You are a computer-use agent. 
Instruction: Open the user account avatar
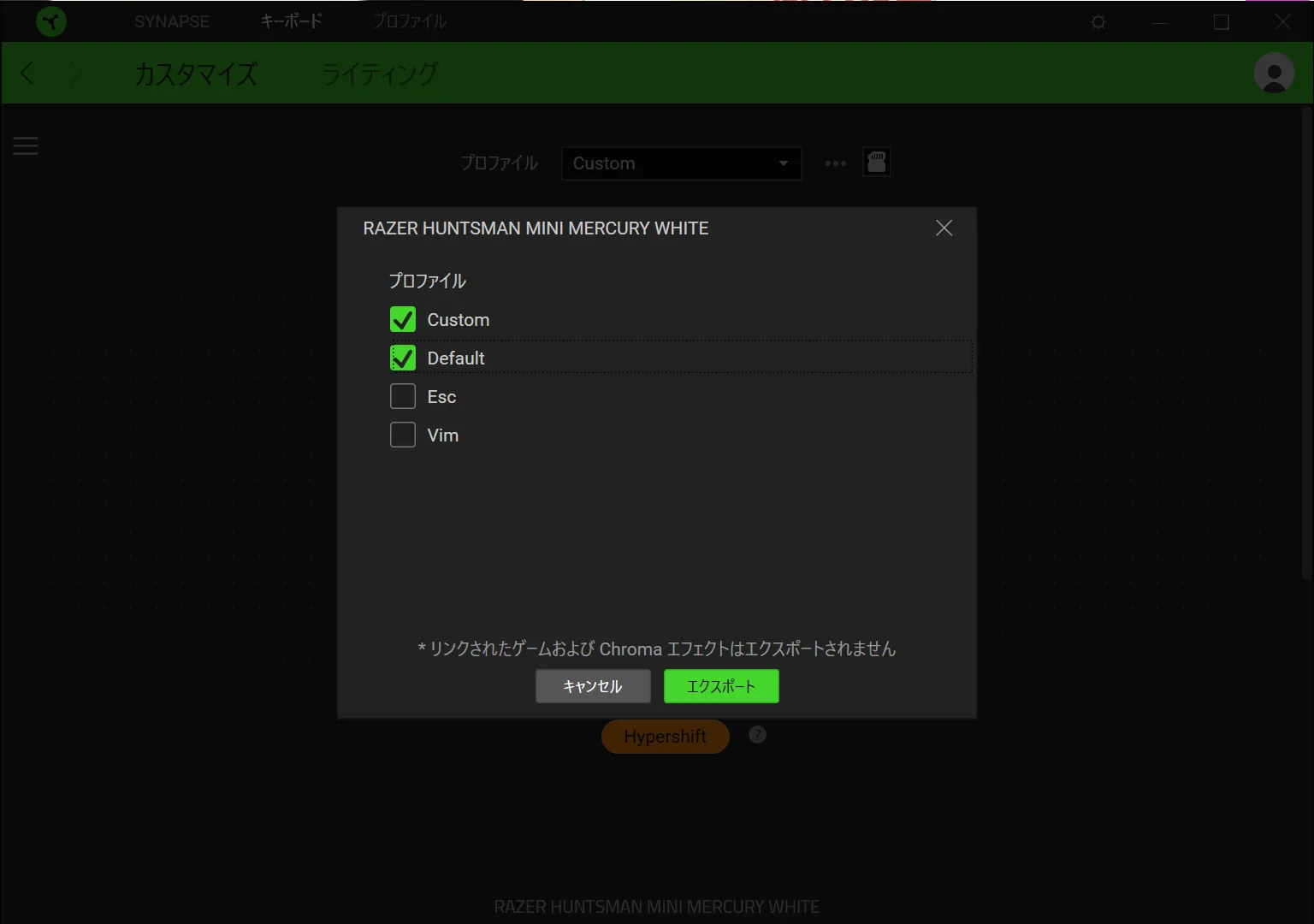[1274, 74]
